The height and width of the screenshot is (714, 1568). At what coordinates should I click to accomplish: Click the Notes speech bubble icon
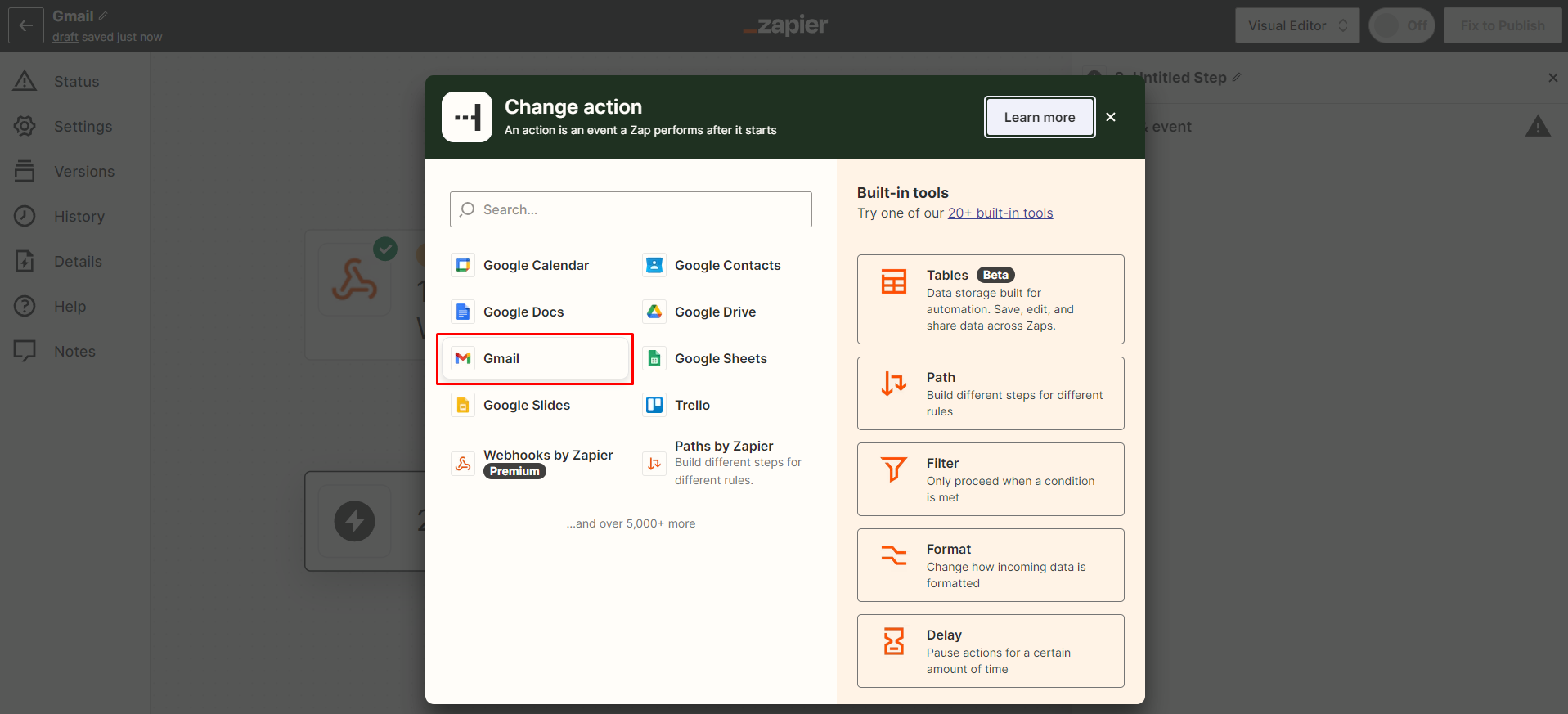coord(25,351)
